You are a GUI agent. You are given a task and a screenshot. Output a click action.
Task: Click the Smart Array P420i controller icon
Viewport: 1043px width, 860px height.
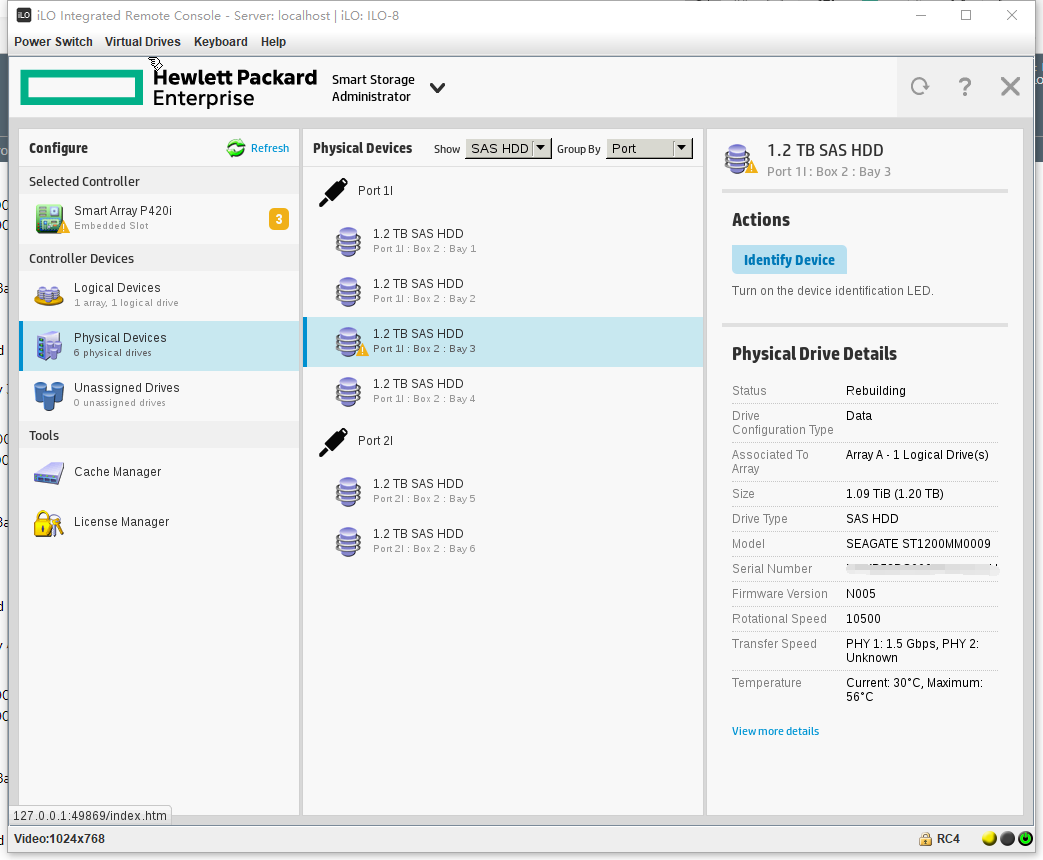tap(51, 219)
